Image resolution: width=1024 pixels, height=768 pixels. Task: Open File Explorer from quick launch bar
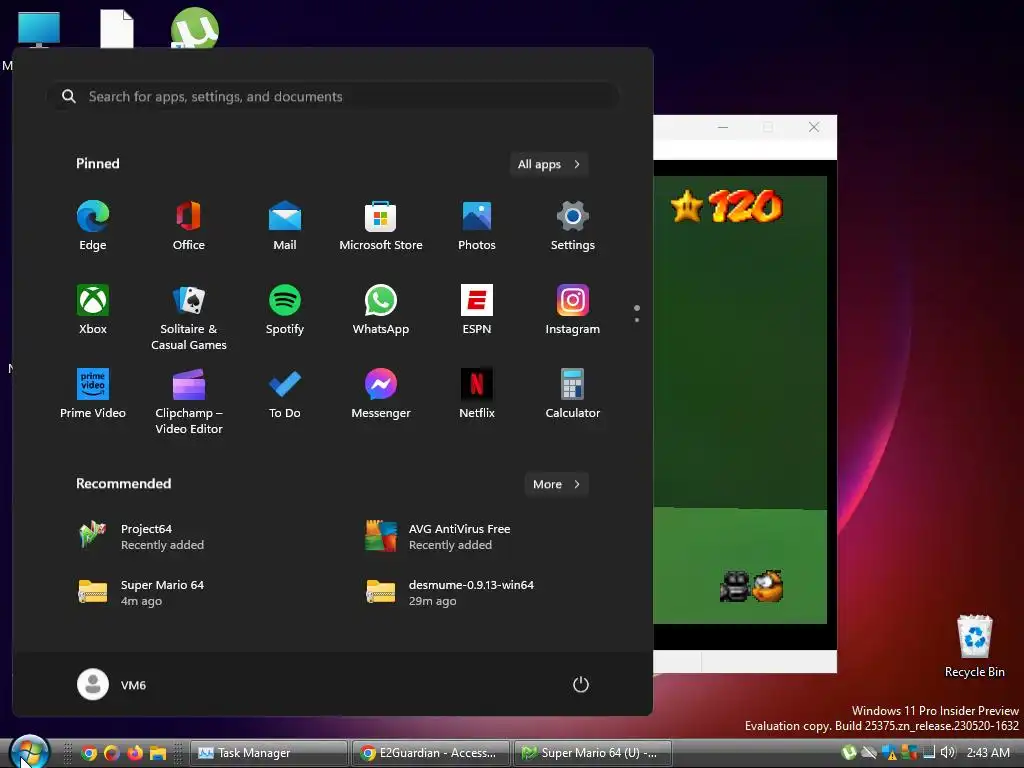click(158, 753)
